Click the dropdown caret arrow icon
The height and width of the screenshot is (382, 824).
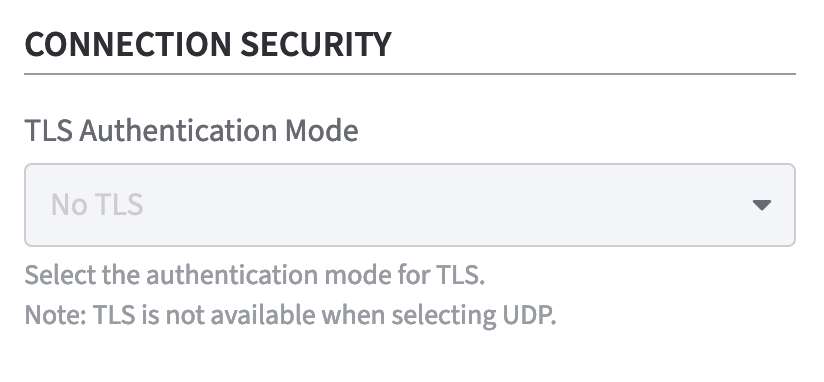pyautogui.click(x=761, y=205)
